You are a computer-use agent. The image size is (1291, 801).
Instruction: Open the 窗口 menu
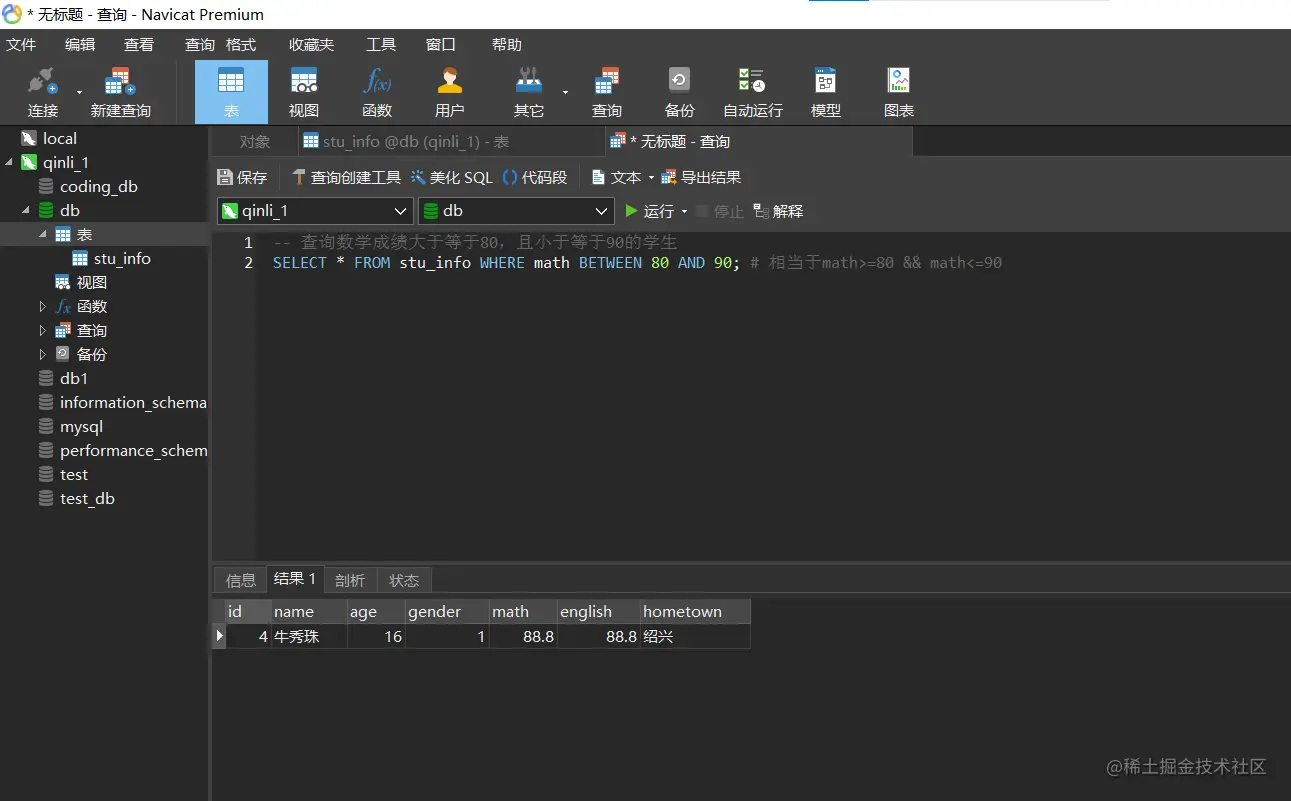(x=441, y=44)
